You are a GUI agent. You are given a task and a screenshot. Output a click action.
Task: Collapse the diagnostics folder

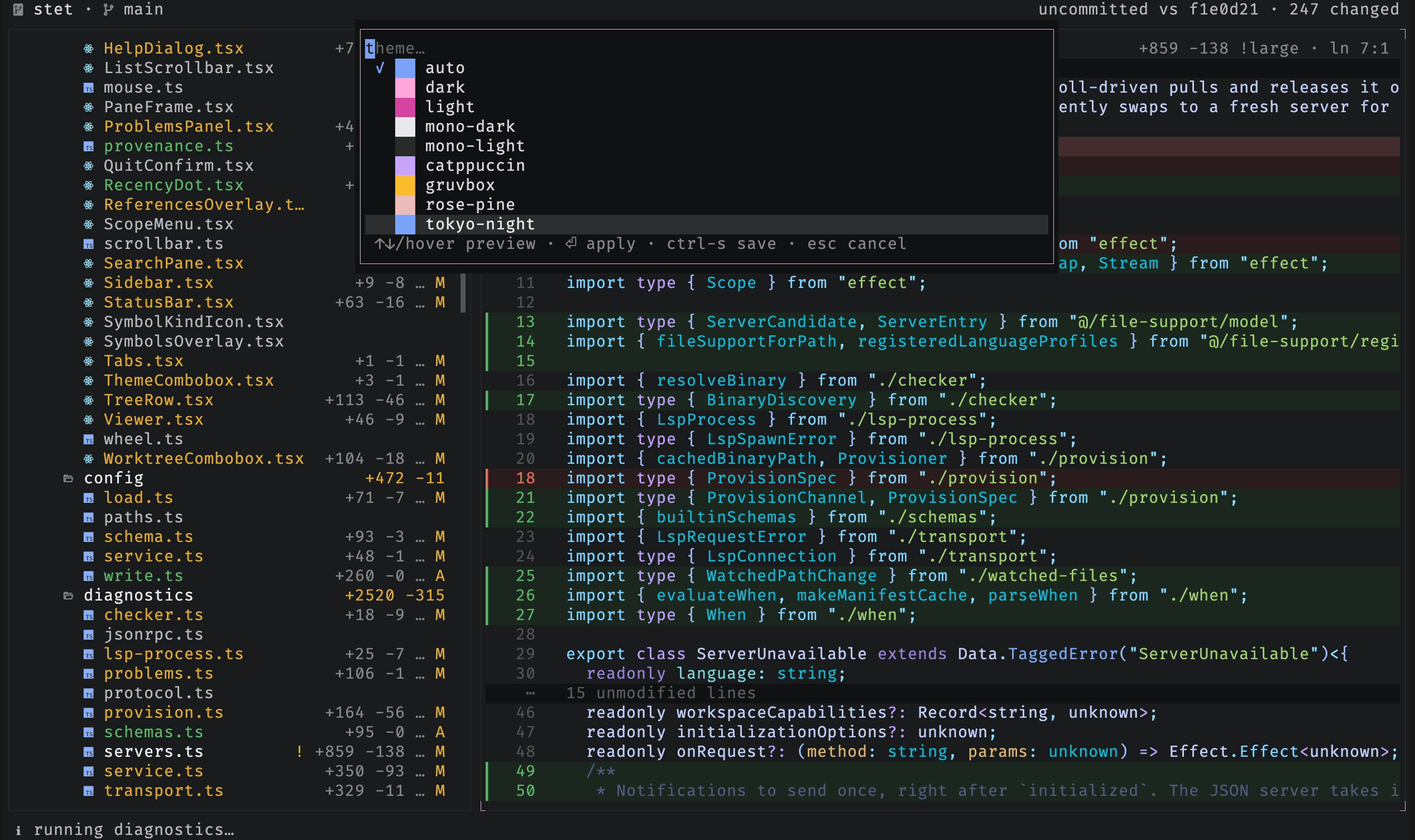point(69,596)
